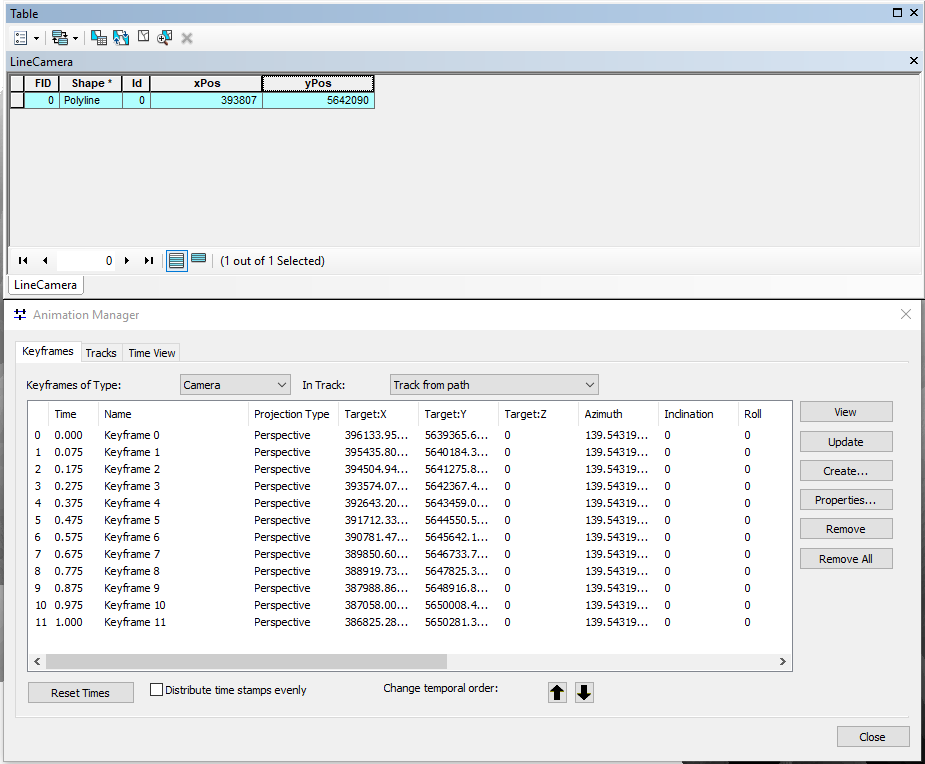Go to the previous record

click(x=45, y=261)
